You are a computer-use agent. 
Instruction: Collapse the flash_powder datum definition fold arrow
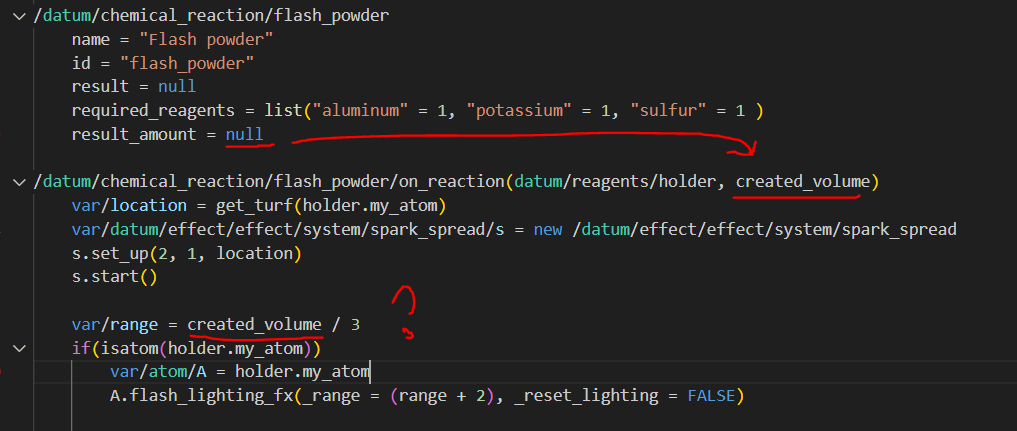tap(19, 16)
